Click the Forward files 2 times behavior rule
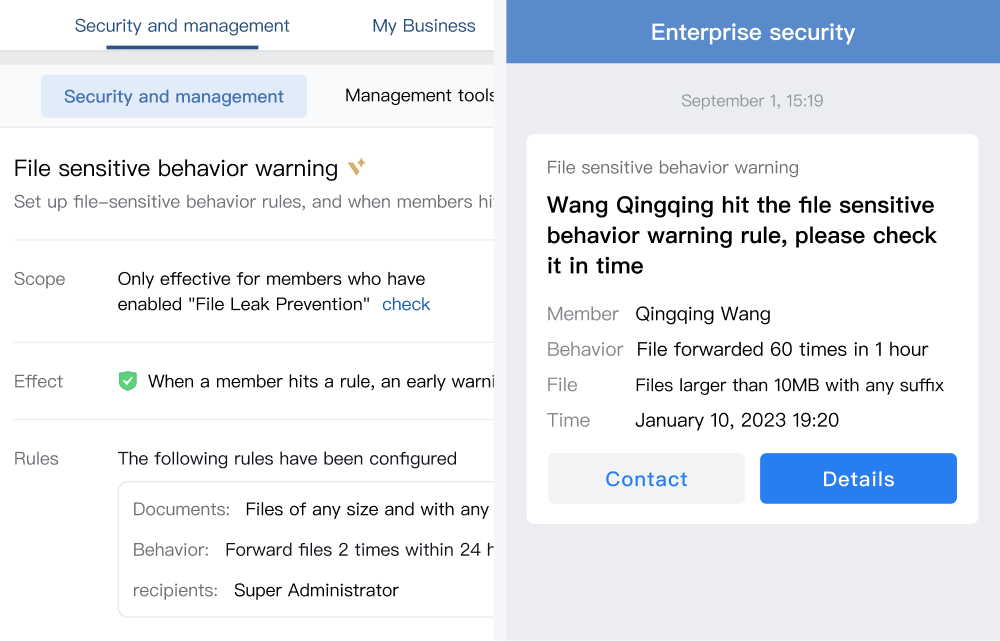1000x641 pixels. 359,550
